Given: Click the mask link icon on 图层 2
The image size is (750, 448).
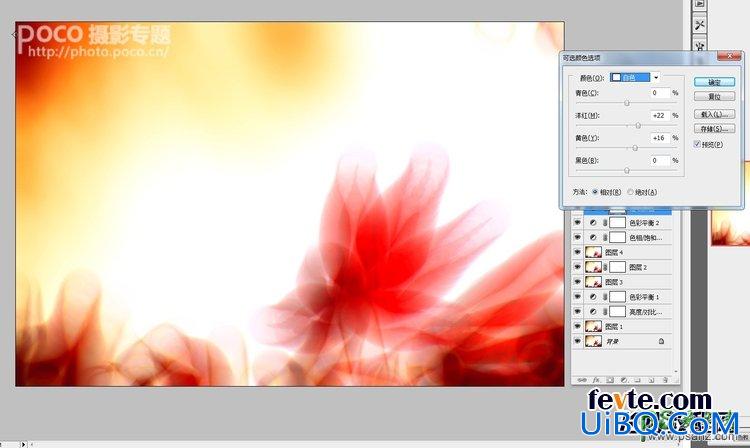Looking at the screenshot, I should click(x=606, y=267).
